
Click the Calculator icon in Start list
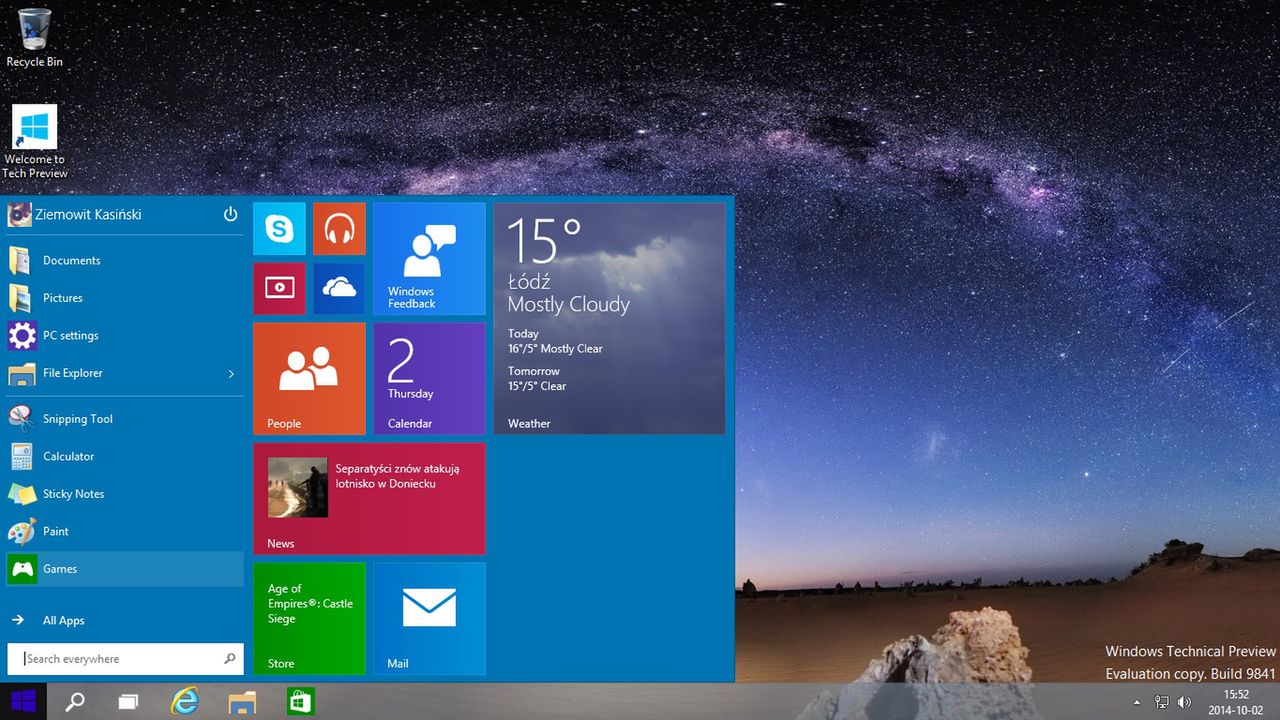tap(22, 456)
